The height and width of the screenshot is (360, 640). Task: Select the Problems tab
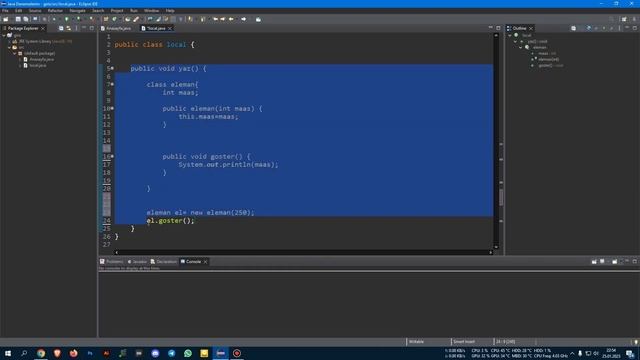(x=111, y=262)
